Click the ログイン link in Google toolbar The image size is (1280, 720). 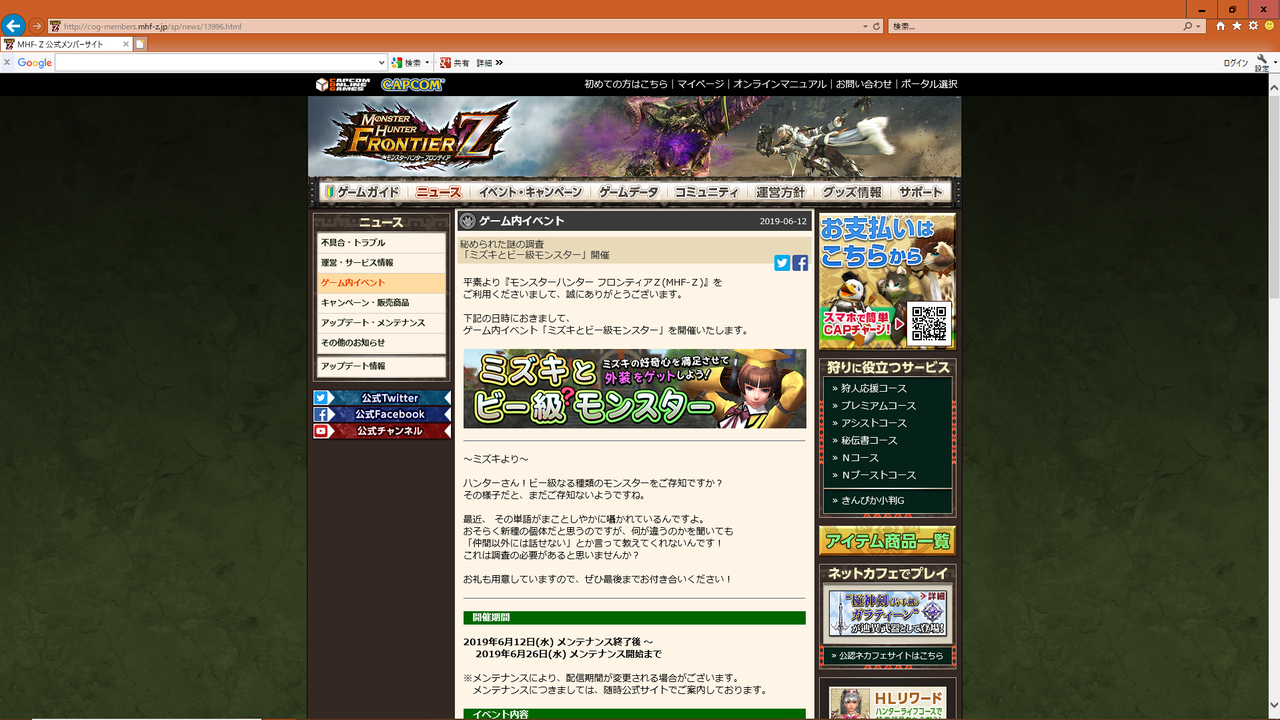point(1235,63)
